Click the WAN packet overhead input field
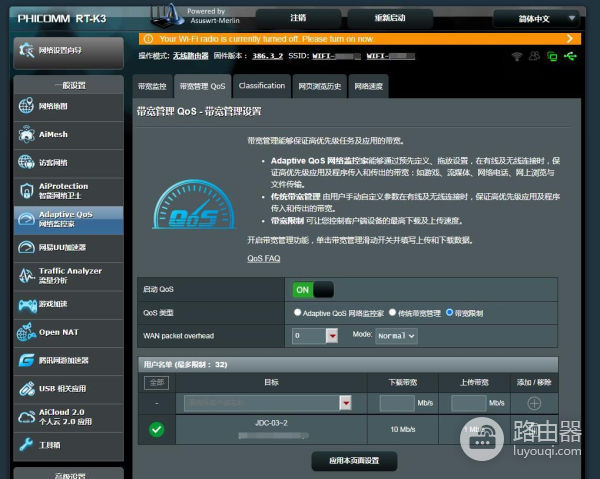Screen dimensions: 600x479 309,336
